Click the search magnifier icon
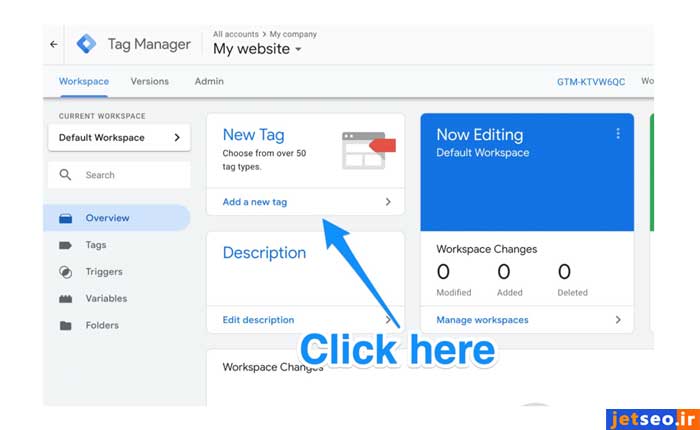 coord(66,175)
